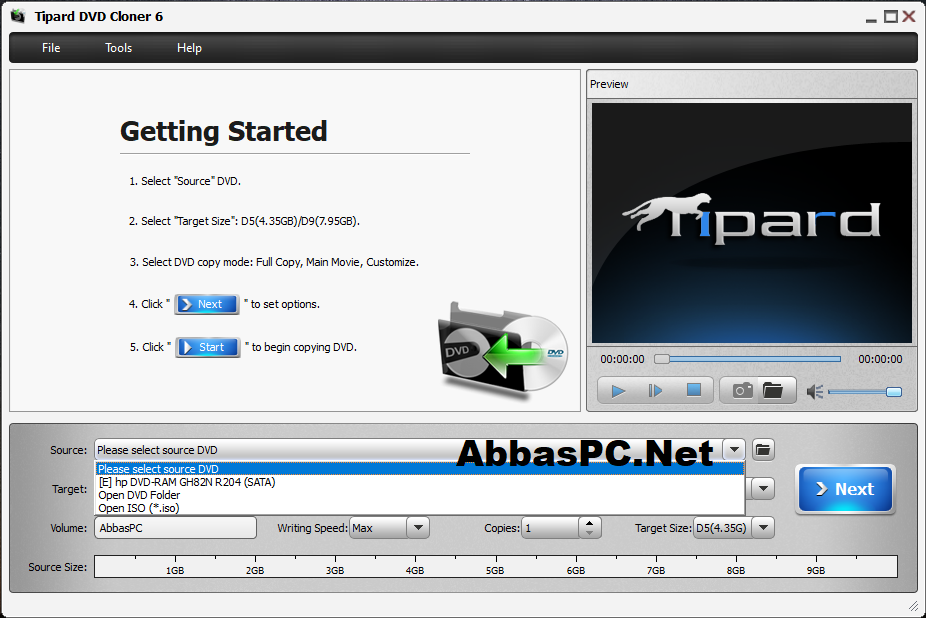Image resolution: width=926 pixels, height=618 pixels.
Task: Open snapshot folder icon in preview
Action: 772,391
